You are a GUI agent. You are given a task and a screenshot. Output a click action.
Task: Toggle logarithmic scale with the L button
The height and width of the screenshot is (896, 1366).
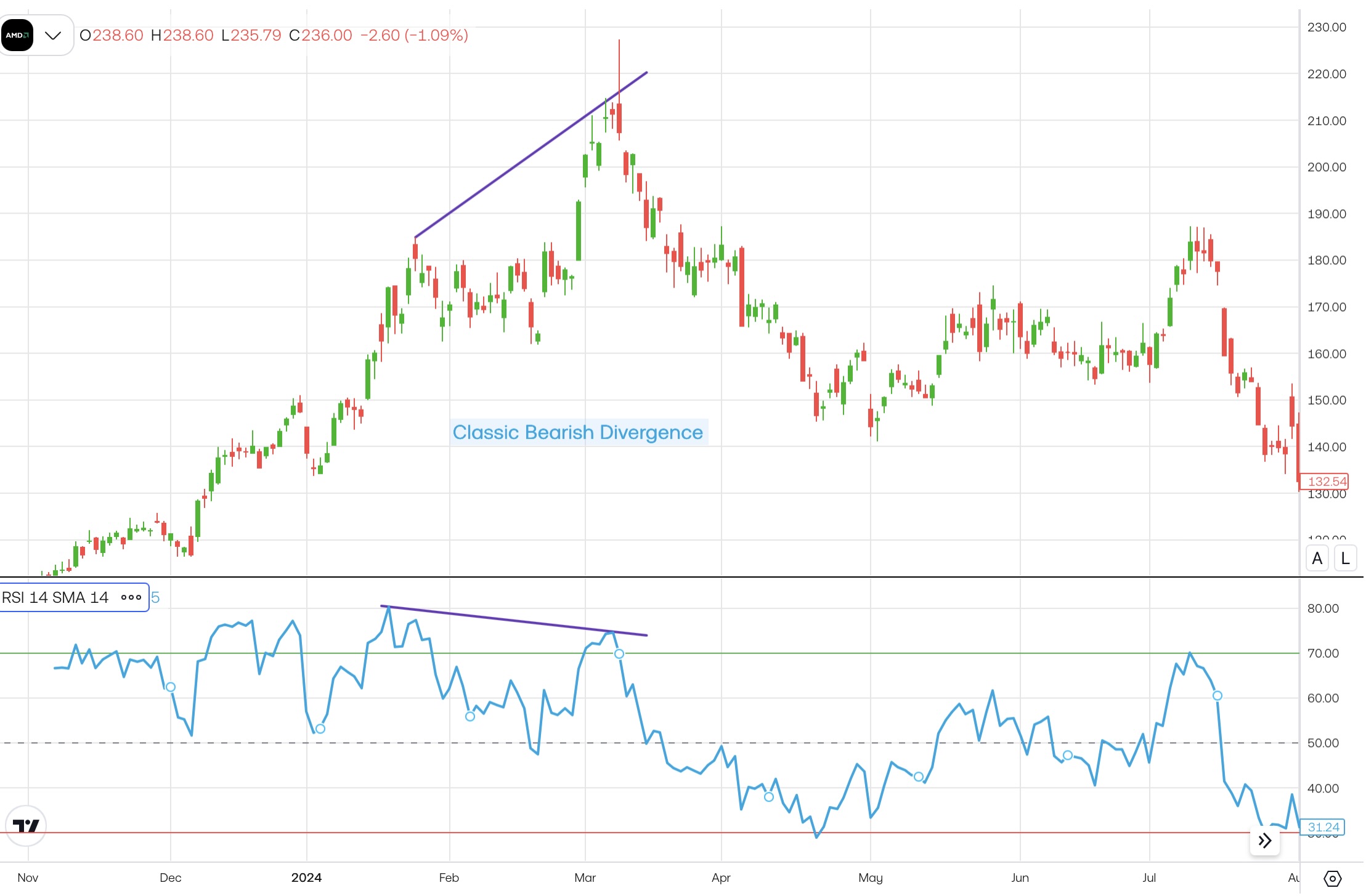1345,558
